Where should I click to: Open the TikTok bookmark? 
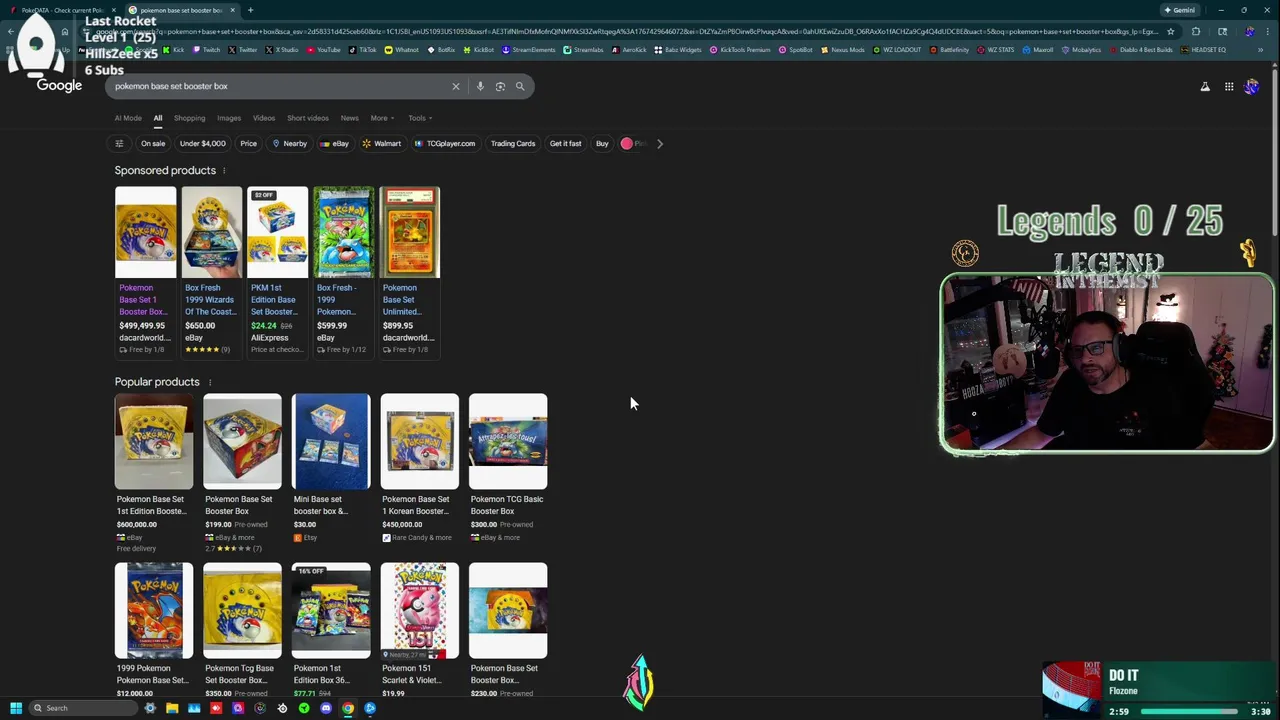(x=363, y=50)
